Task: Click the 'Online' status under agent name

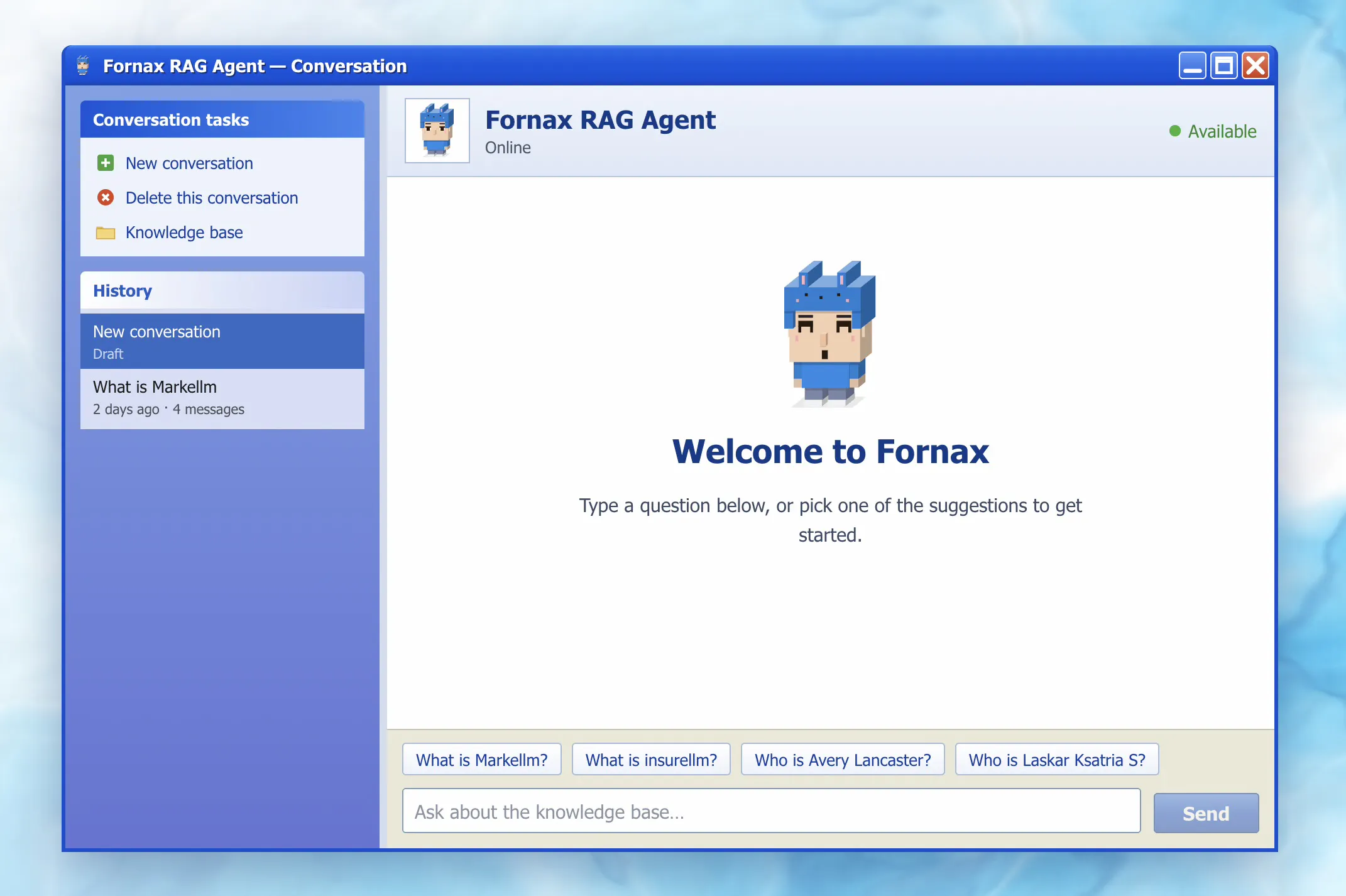Action: click(508, 148)
